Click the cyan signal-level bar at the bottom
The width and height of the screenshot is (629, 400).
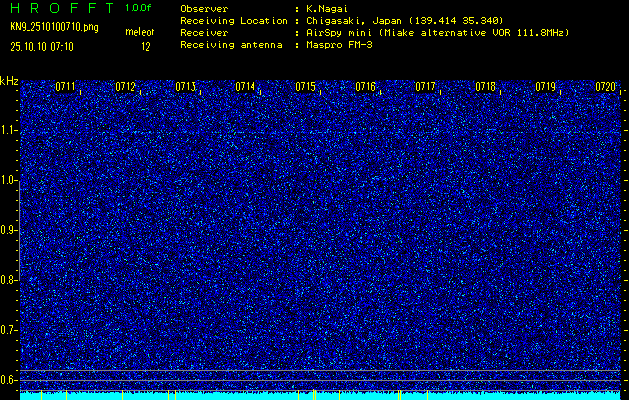[320, 395]
